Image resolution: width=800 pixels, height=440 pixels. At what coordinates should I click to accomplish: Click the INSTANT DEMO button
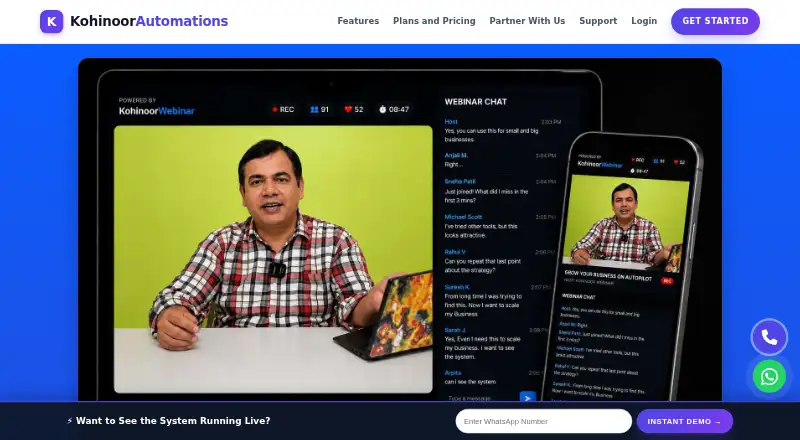pyautogui.click(x=685, y=422)
